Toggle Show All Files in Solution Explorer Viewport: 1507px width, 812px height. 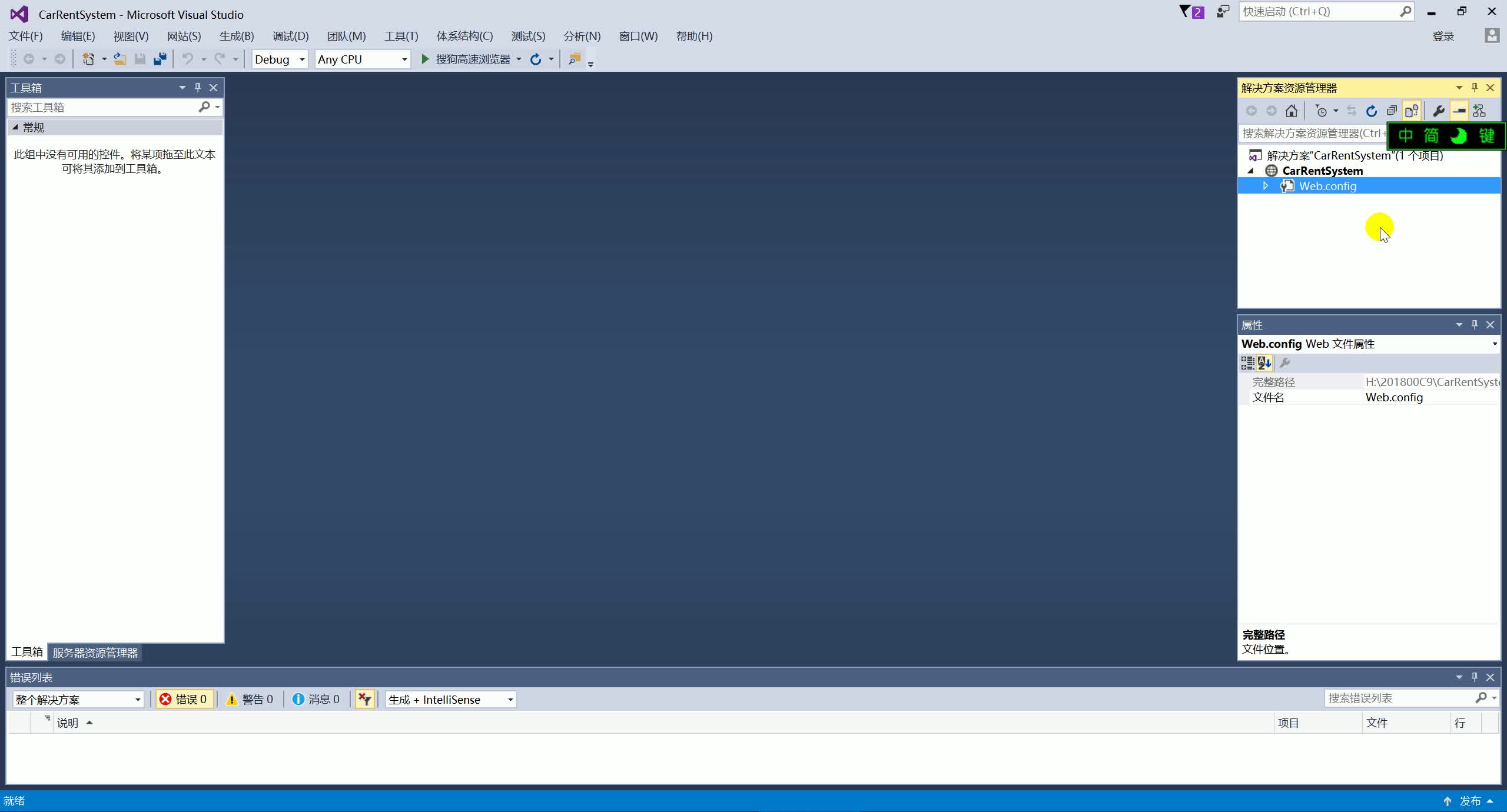click(1412, 111)
